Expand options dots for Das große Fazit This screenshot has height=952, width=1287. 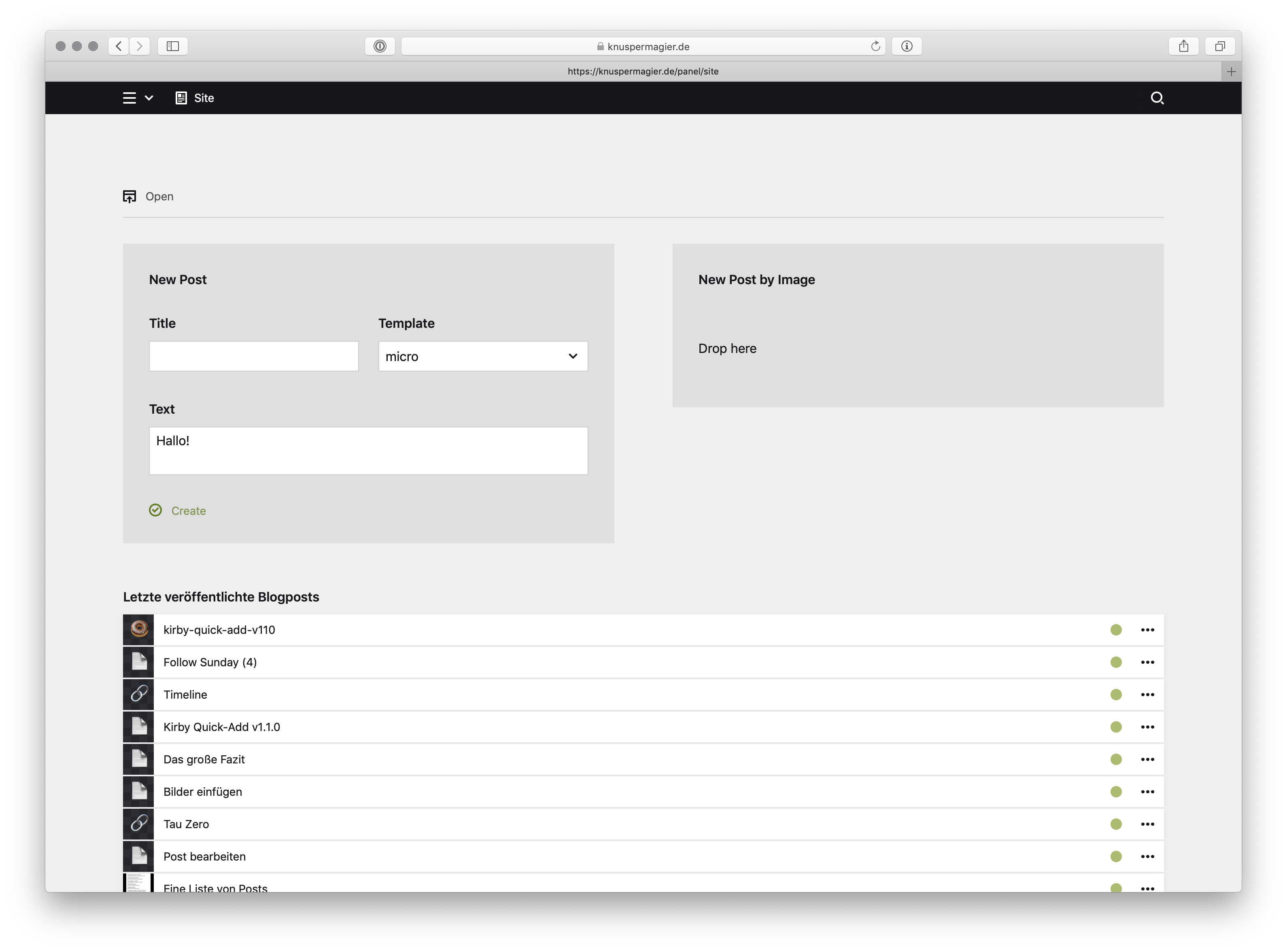(x=1147, y=759)
